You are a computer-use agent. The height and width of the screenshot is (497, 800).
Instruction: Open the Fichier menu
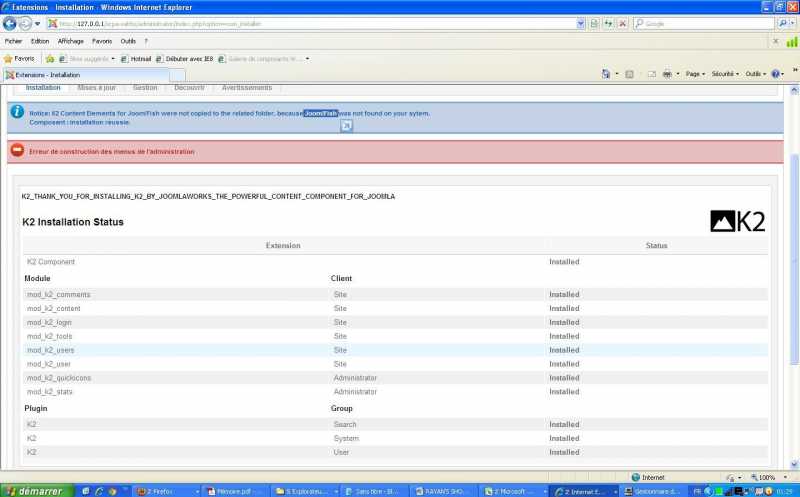point(13,41)
